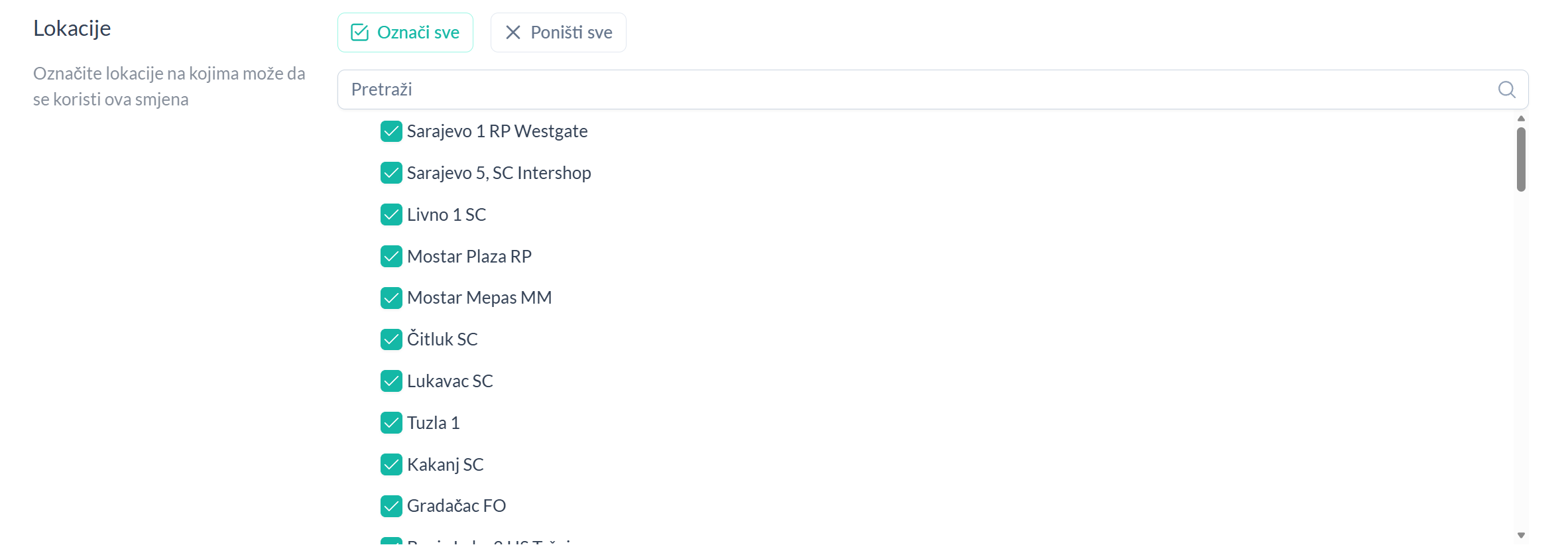Click the scrollbar down arrow
The image size is (1568, 547).
tap(1521, 535)
